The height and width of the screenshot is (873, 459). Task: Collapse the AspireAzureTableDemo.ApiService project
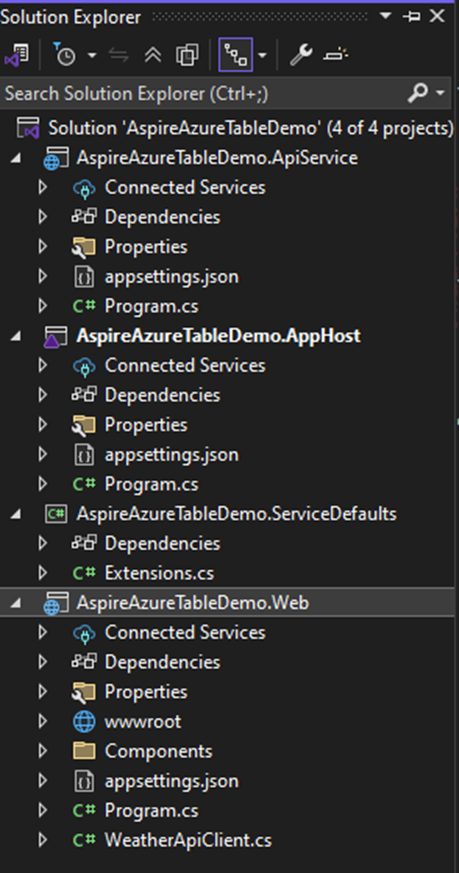[16, 158]
